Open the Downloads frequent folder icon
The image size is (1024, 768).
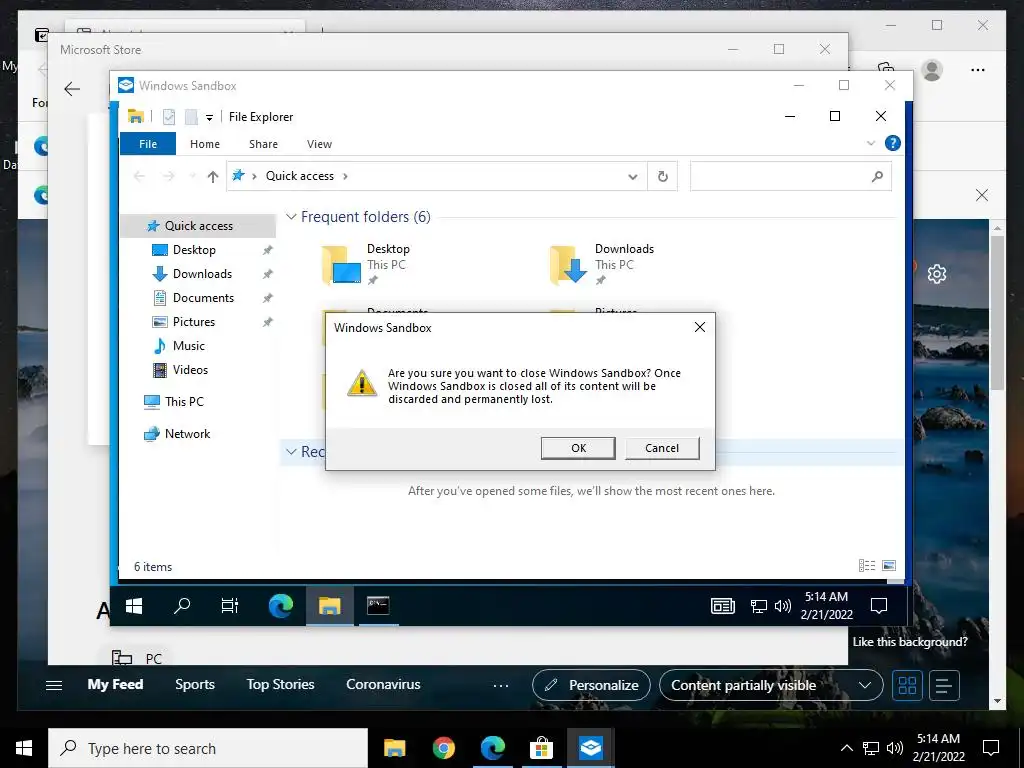click(570, 265)
